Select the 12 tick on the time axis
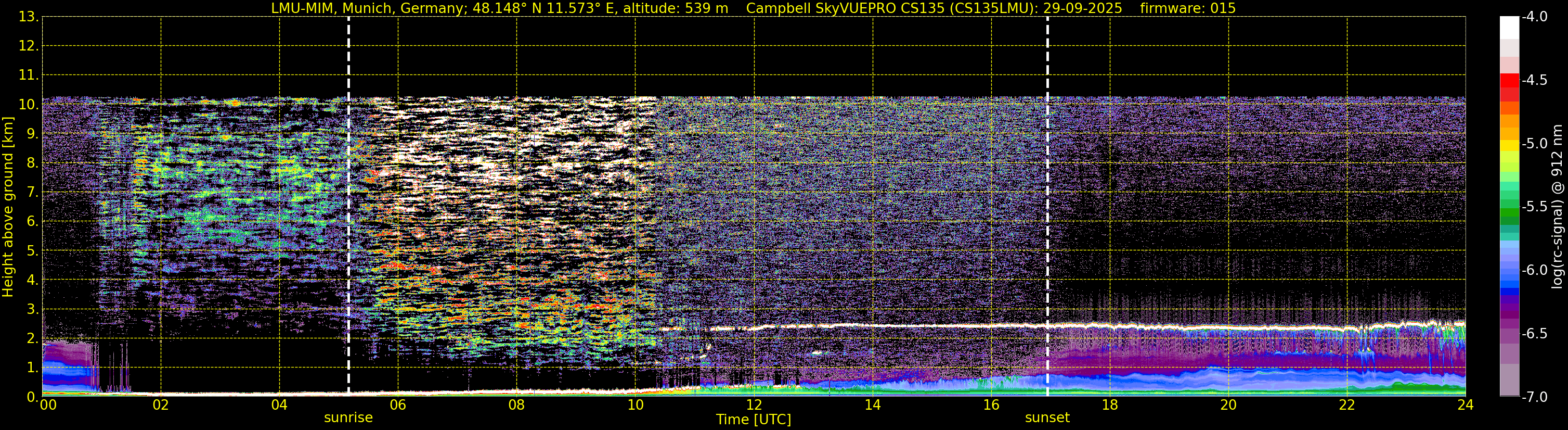The width and height of the screenshot is (1568, 430). [x=754, y=405]
